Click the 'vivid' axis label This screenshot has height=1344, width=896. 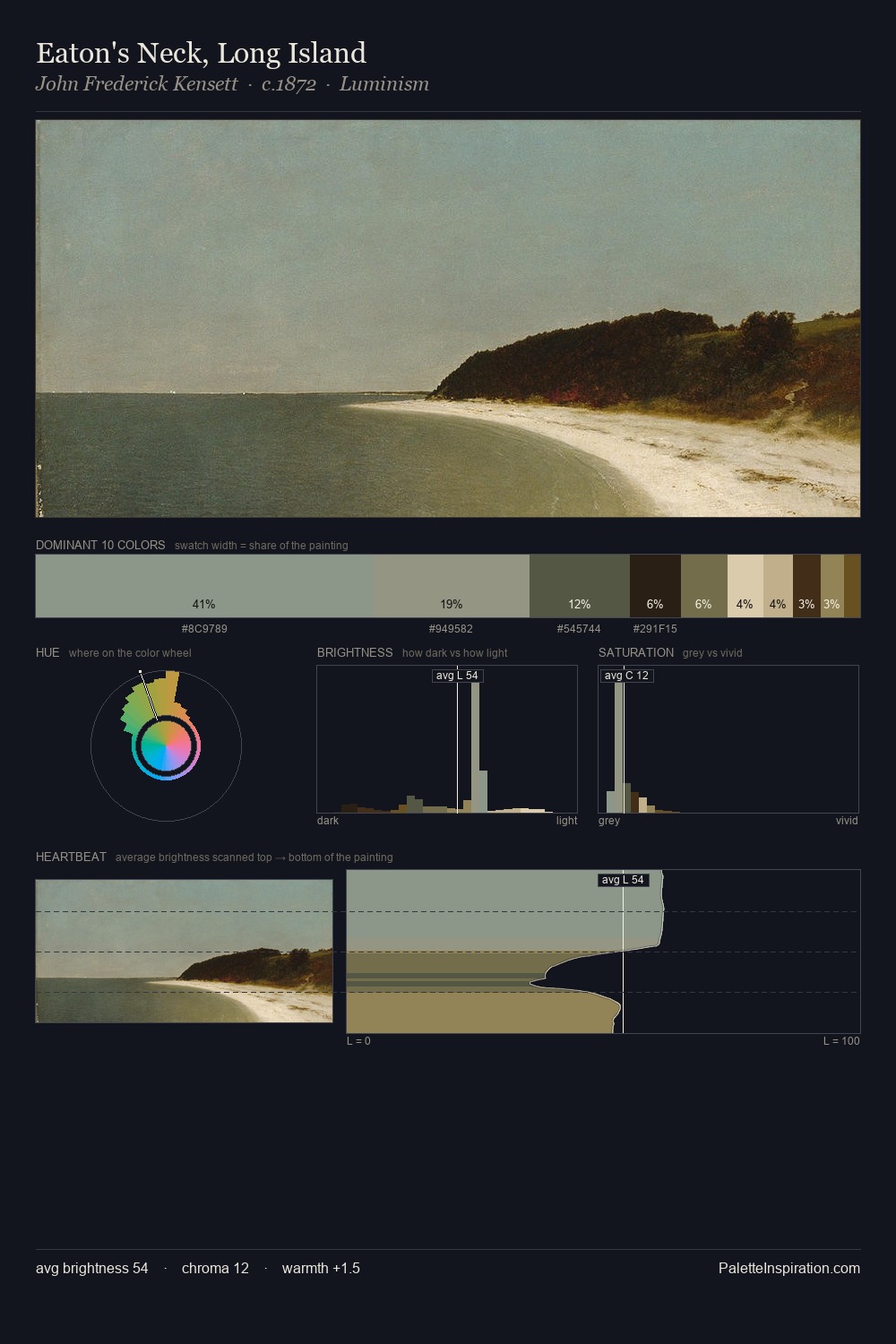847,821
